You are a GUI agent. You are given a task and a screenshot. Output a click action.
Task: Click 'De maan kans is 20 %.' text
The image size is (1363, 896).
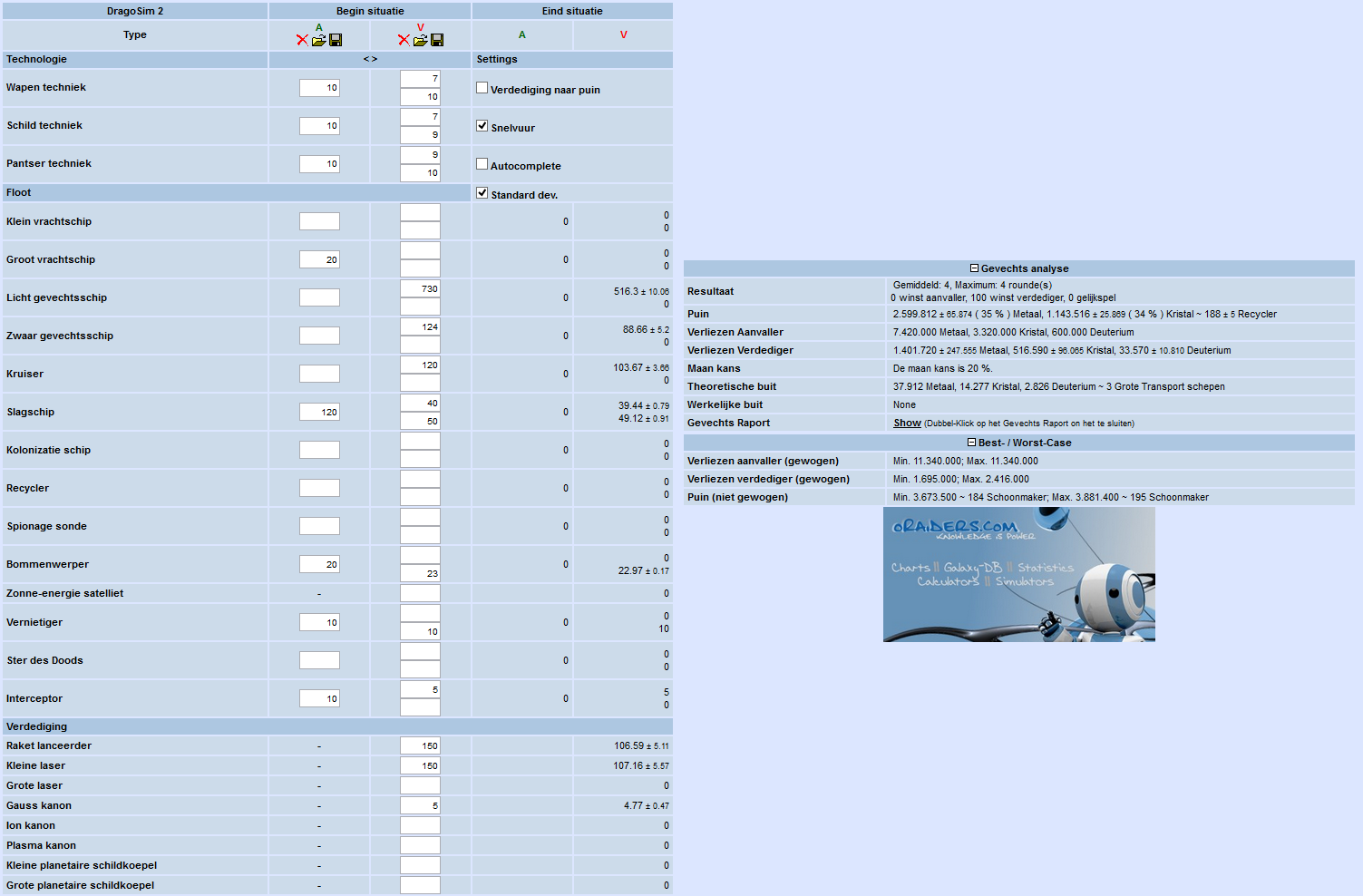[x=943, y=368]
